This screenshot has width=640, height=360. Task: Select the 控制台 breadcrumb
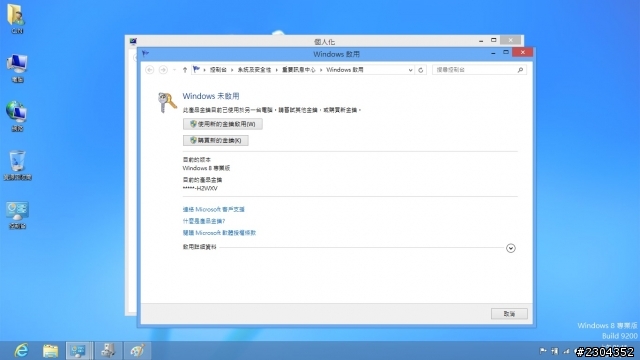click(218, 70)
